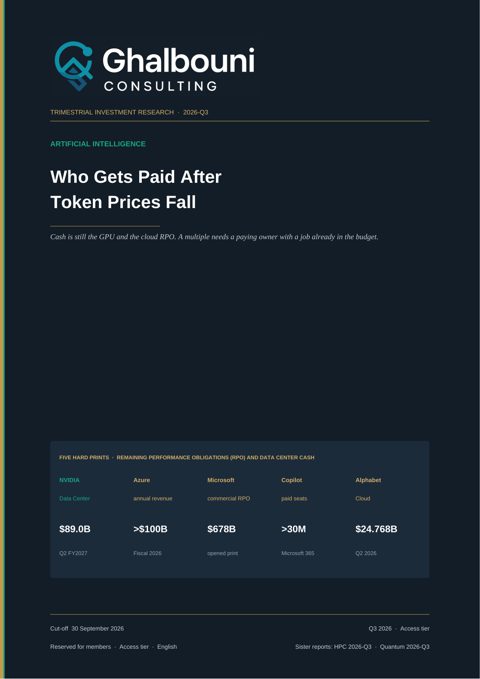Image resolution: width=480 pixels, height=679 pixels.
Task: Click the Cut-off 30 September 2026 text
Action: tap(87, 628)
